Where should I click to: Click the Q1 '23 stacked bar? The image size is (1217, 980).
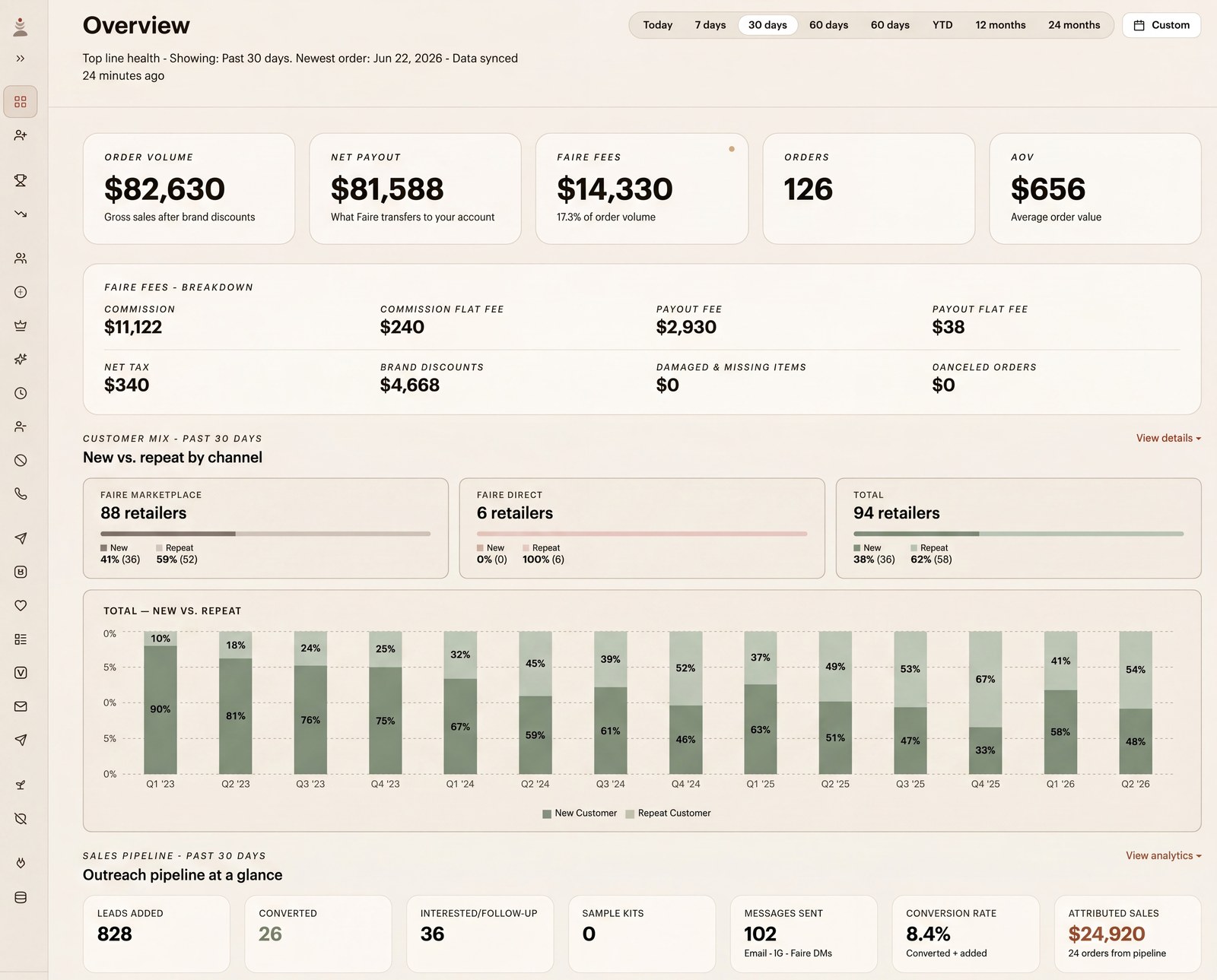coord(160,702)
